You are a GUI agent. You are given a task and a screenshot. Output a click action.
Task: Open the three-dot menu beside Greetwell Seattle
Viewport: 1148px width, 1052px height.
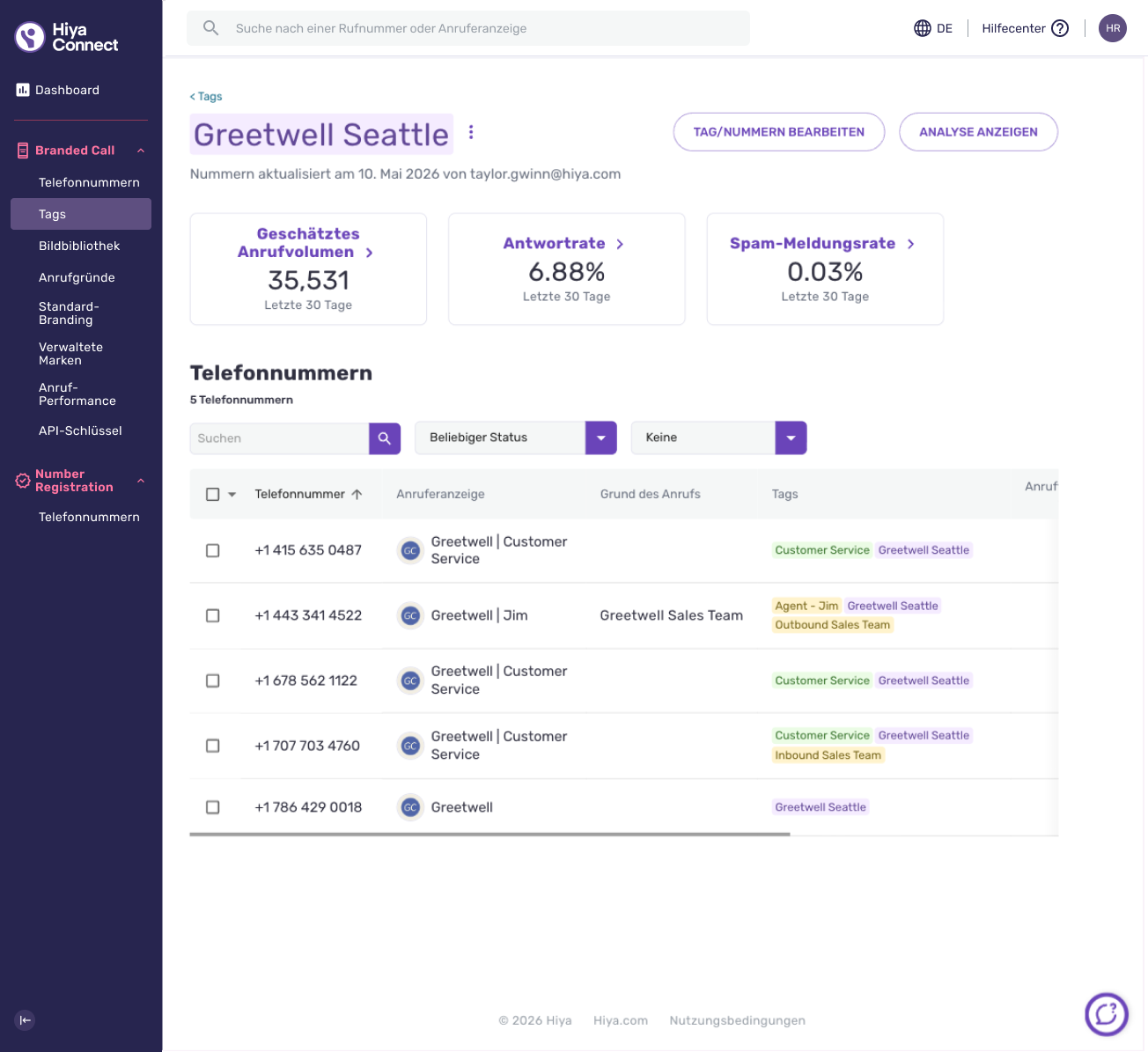click(x=471, y=132)
